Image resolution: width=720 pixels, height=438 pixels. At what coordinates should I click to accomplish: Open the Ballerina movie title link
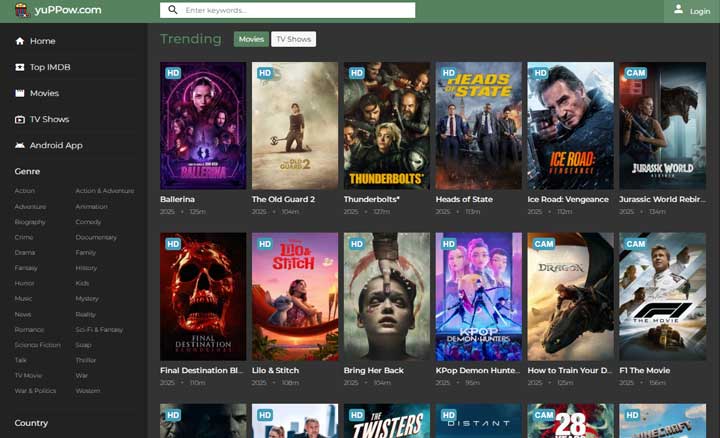click(x=177, y=199)
